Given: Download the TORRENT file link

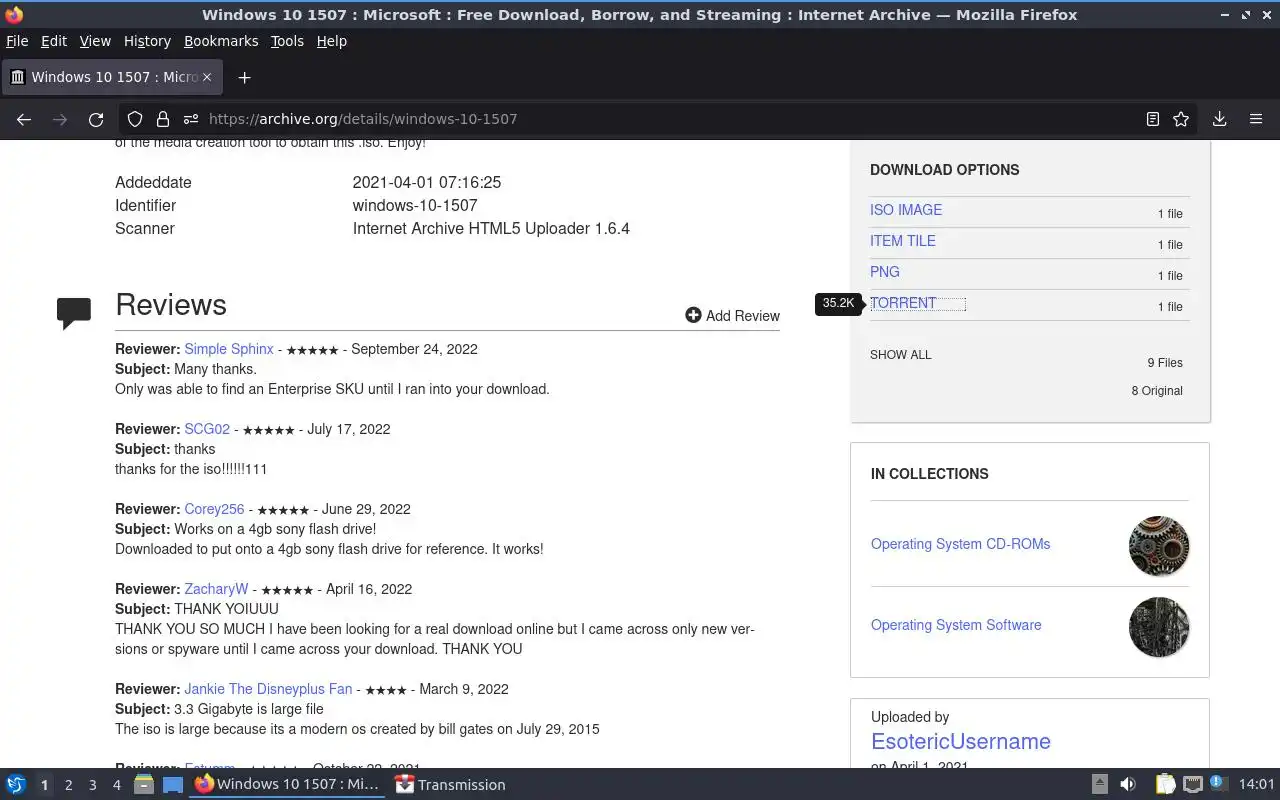Looking at the screenshot, I should (903, 303).
